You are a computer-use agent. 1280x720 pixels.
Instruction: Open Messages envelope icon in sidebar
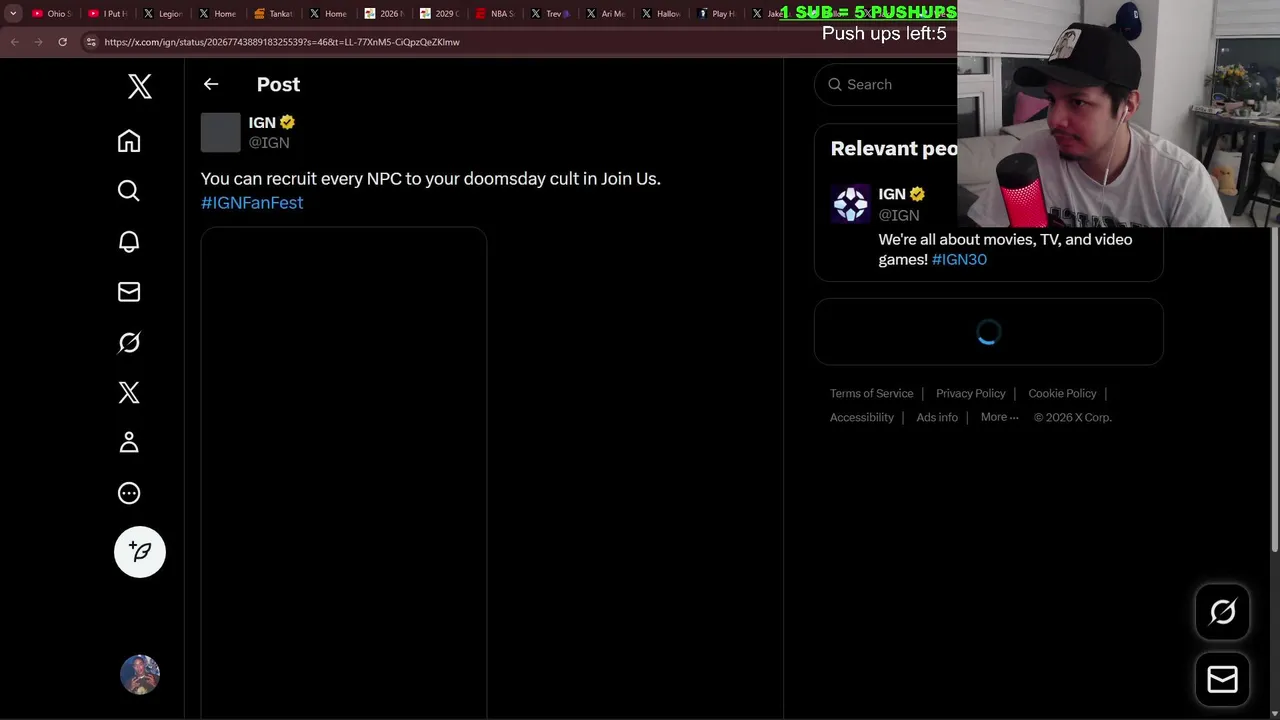click(129, 292)
